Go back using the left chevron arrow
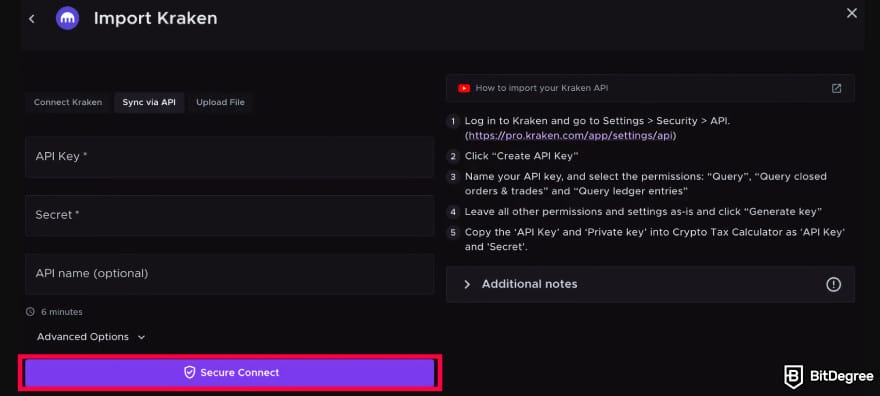 (x=32, y=19)
